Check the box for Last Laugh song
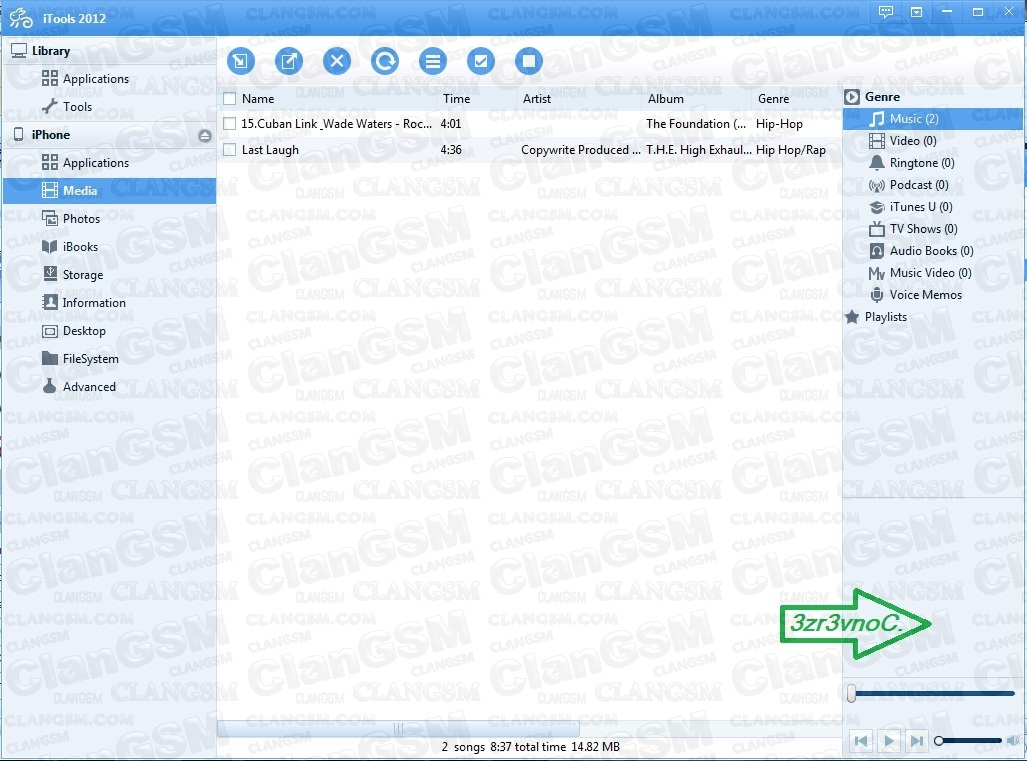This screenshot has height=761, width=1027. coord(229,150)
